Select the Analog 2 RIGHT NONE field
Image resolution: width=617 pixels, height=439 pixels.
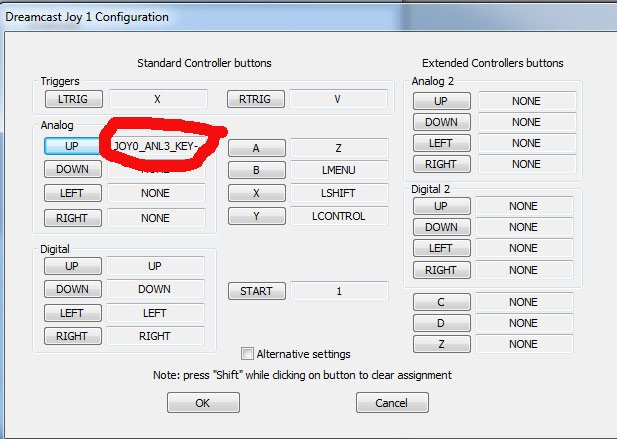click(527, 164)
